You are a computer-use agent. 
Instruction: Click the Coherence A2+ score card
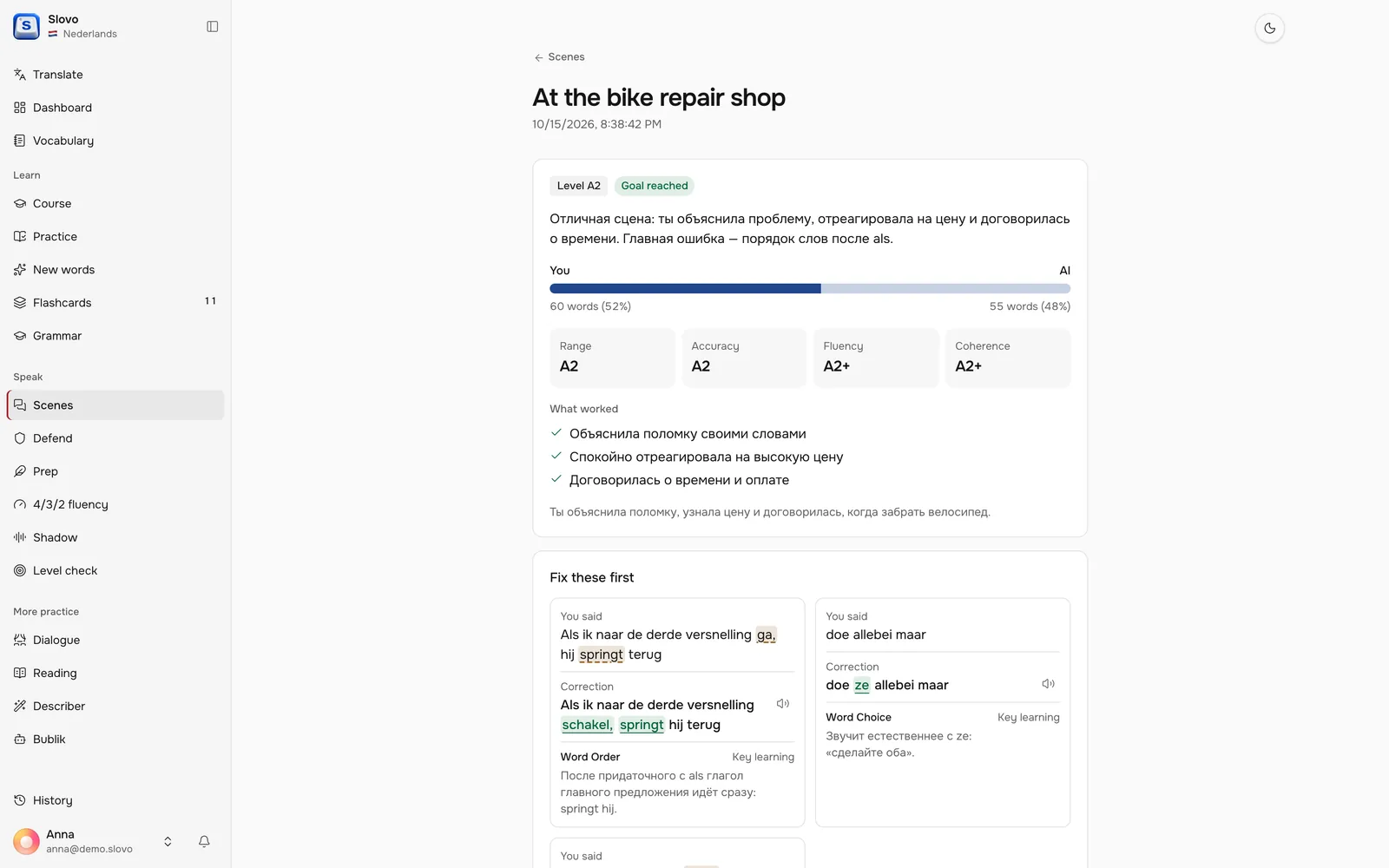(x=1008, y=358)
